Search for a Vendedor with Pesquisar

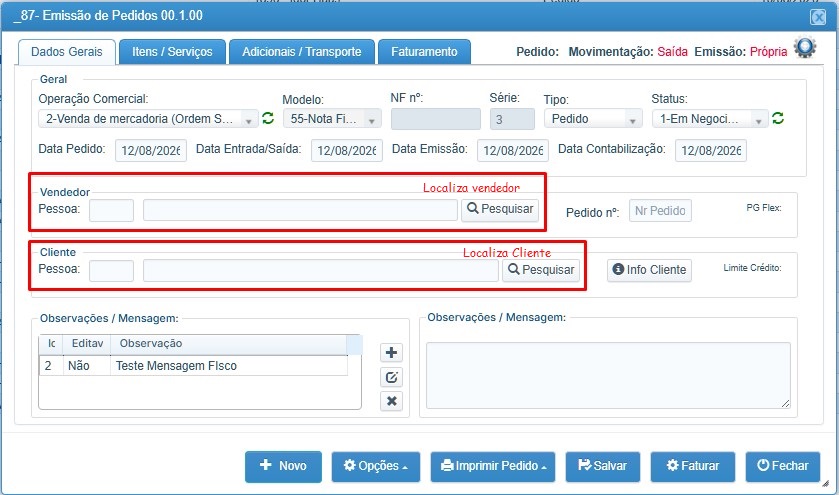click(x=500, y=209)
